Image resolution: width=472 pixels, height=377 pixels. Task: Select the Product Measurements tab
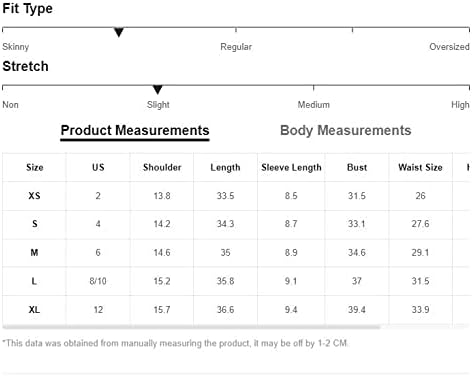click(x=135, y=130)
